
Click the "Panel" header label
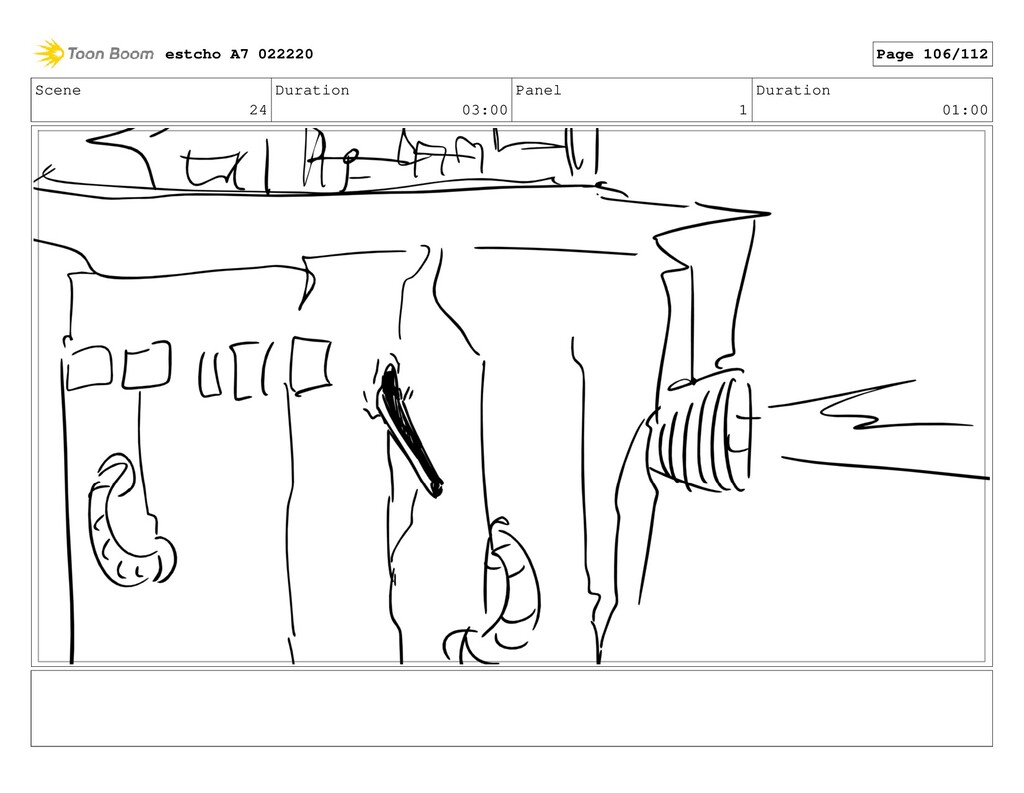(x=538, y=90)
